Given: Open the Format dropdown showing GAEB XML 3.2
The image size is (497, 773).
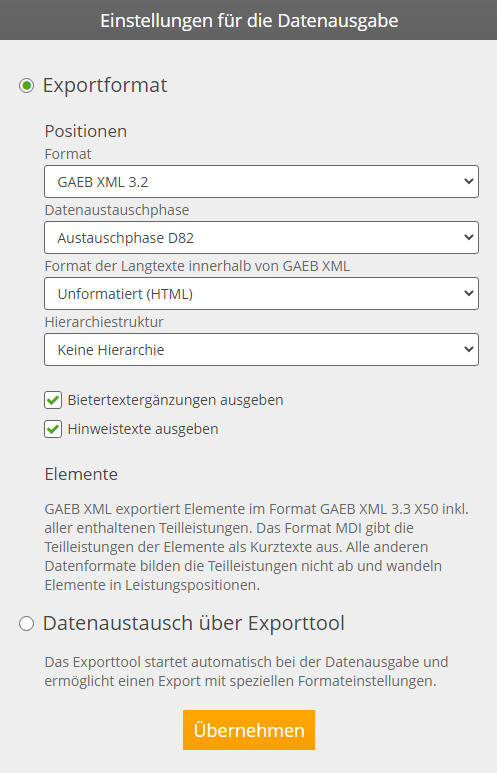Looking at the screenshot, I should (x=261, y=182).
